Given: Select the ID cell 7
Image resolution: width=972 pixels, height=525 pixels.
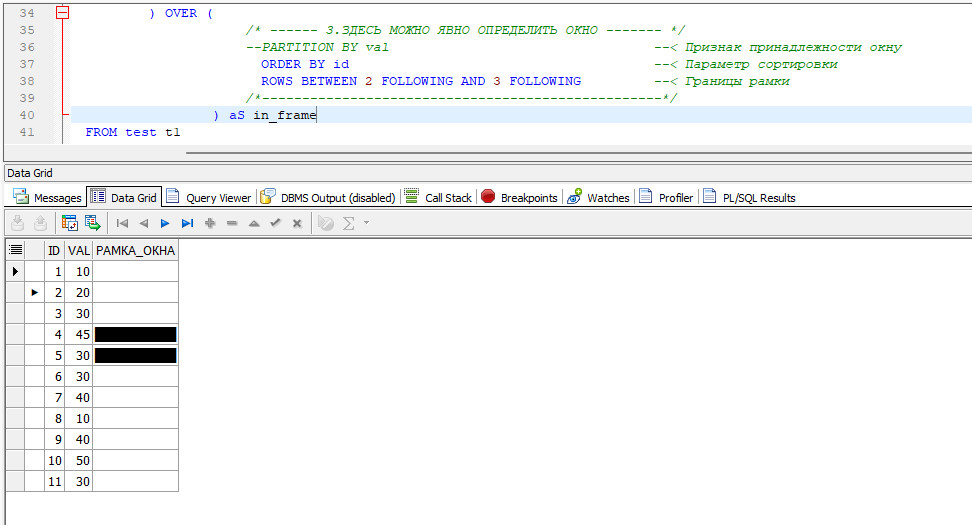Looking at the screenshot, I should (55, 397).
